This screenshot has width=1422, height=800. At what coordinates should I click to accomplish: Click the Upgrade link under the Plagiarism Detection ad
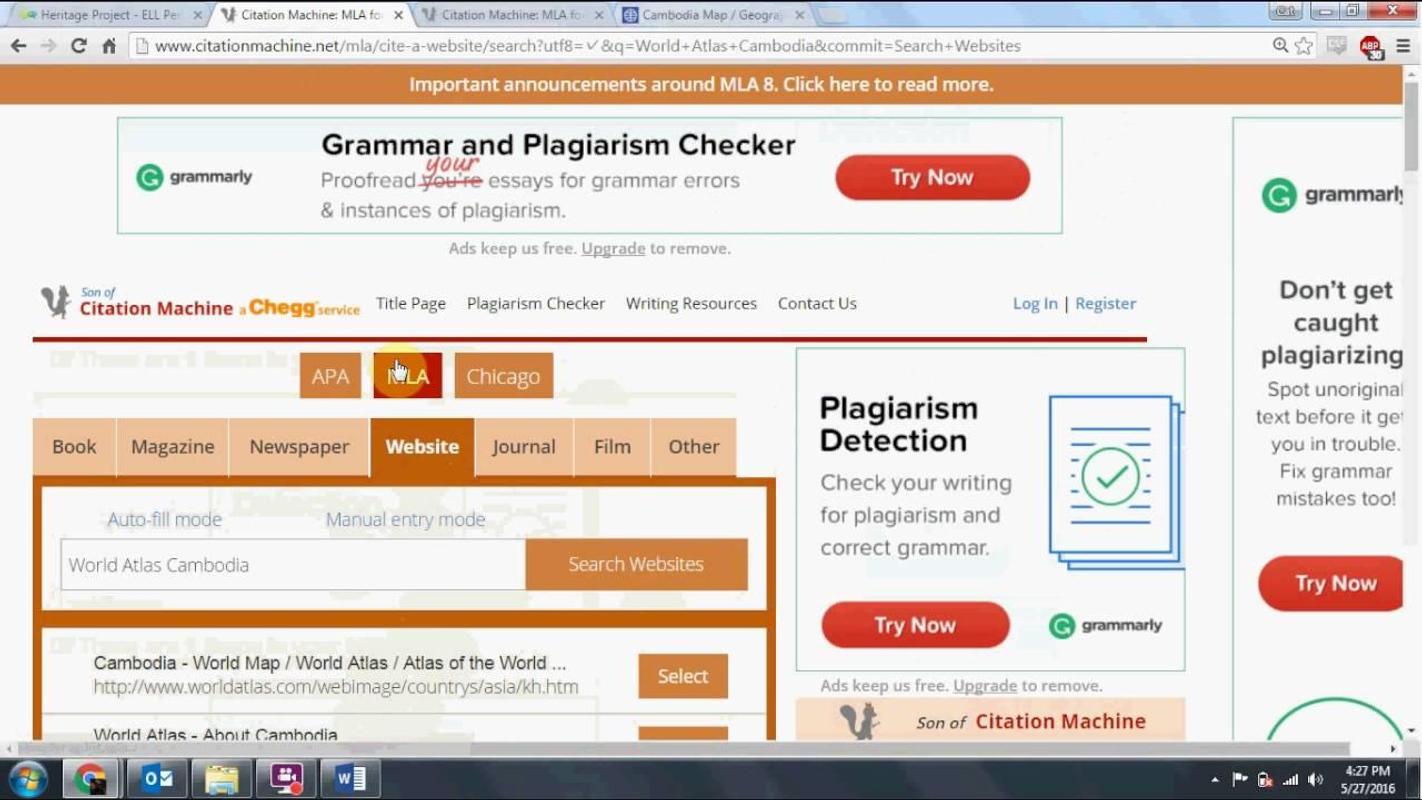(985, 685)
